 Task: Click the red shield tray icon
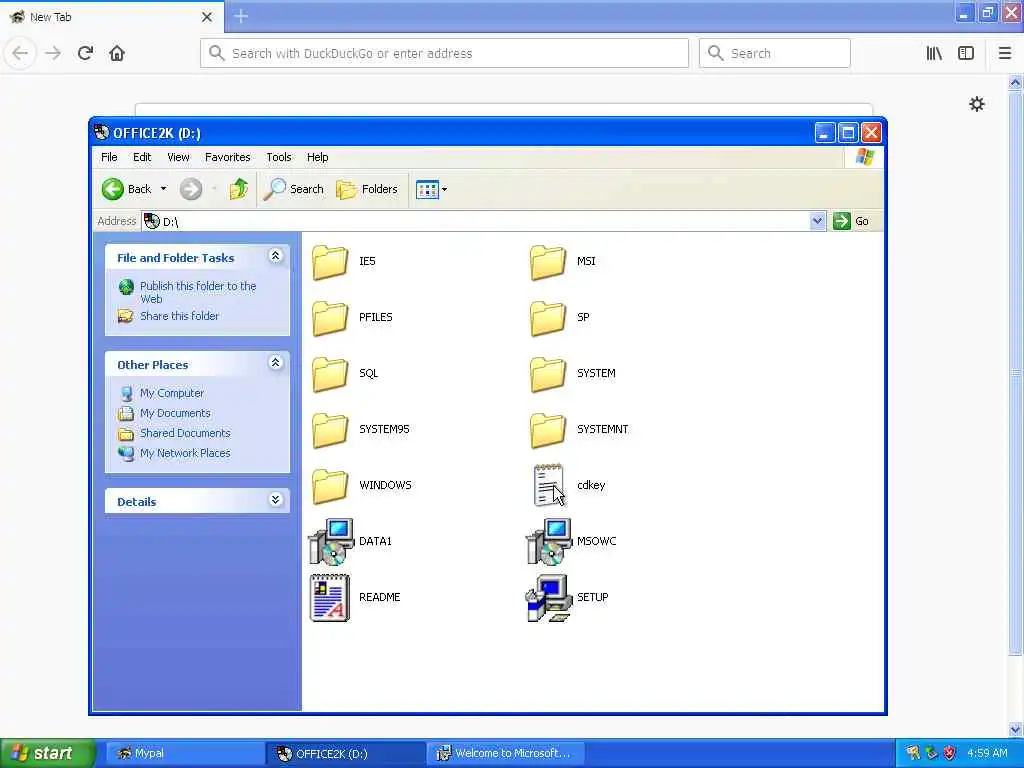[950, 753]
